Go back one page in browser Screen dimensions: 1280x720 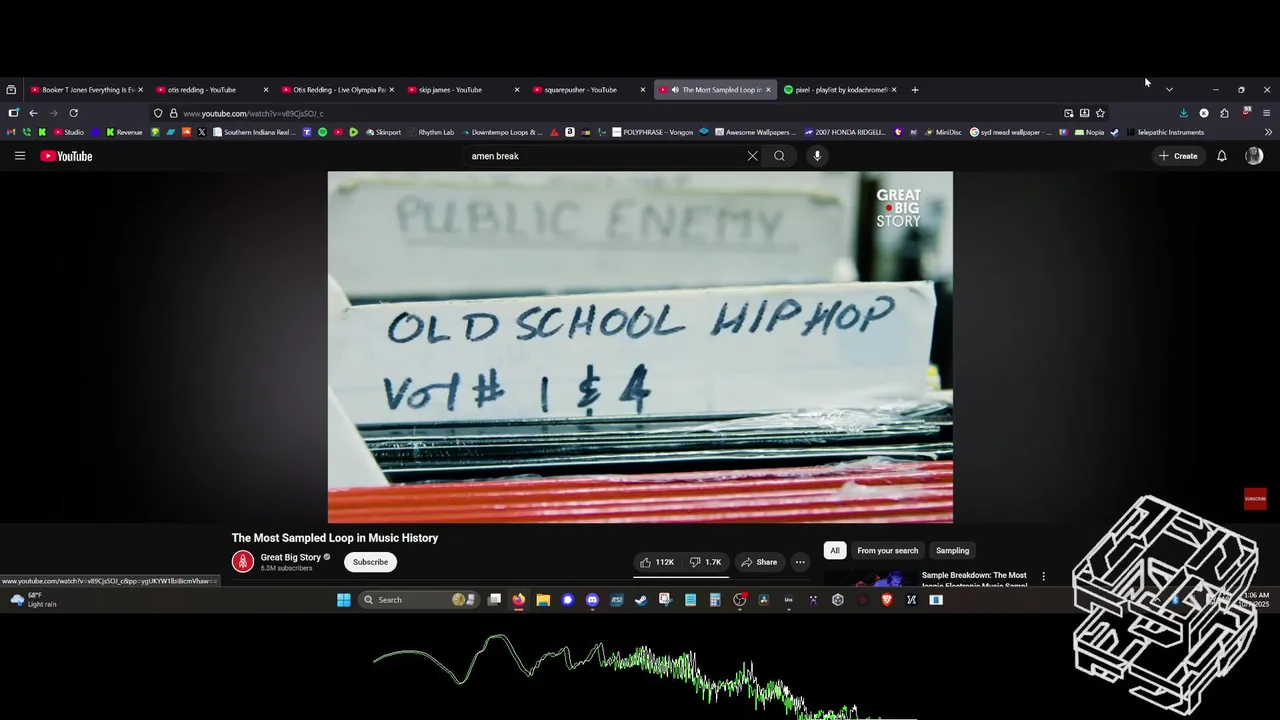point(33,113)
